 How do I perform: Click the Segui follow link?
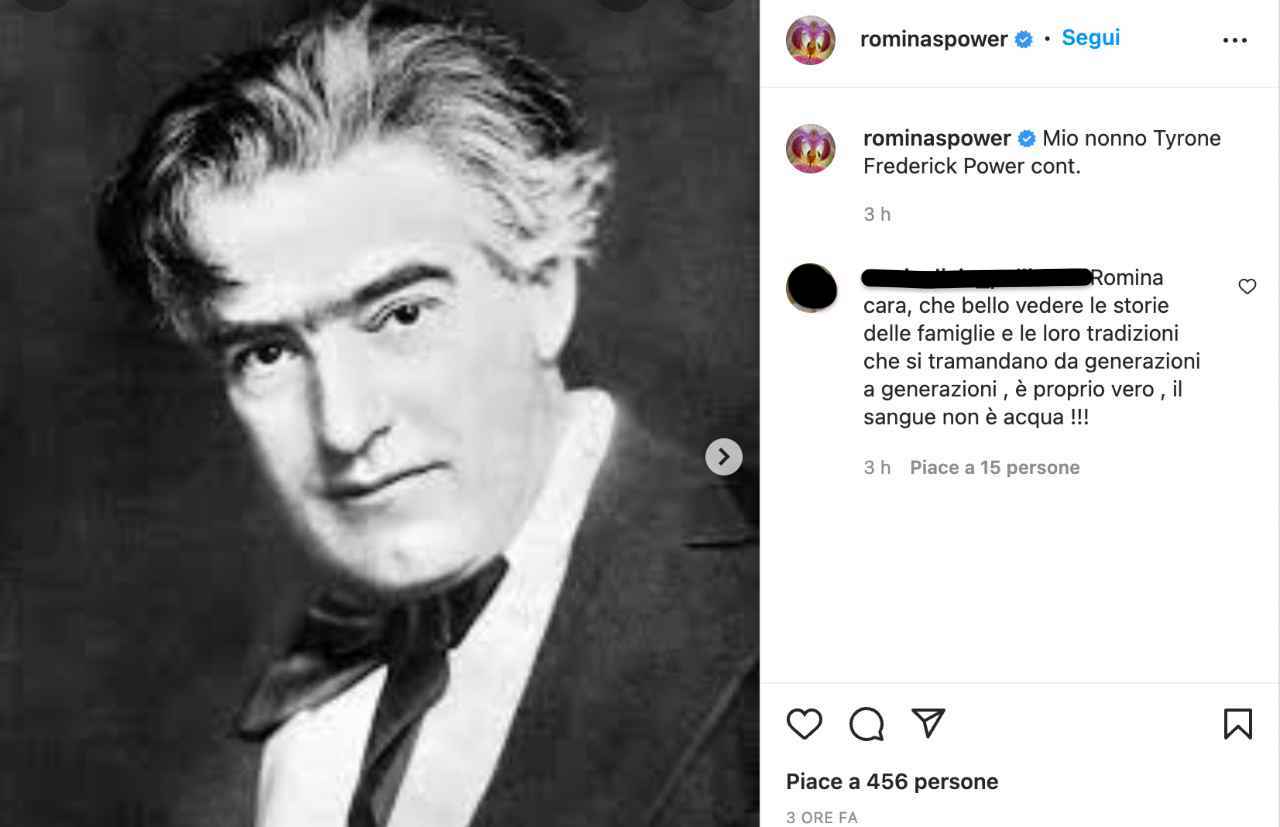(x=1090, y=38)
